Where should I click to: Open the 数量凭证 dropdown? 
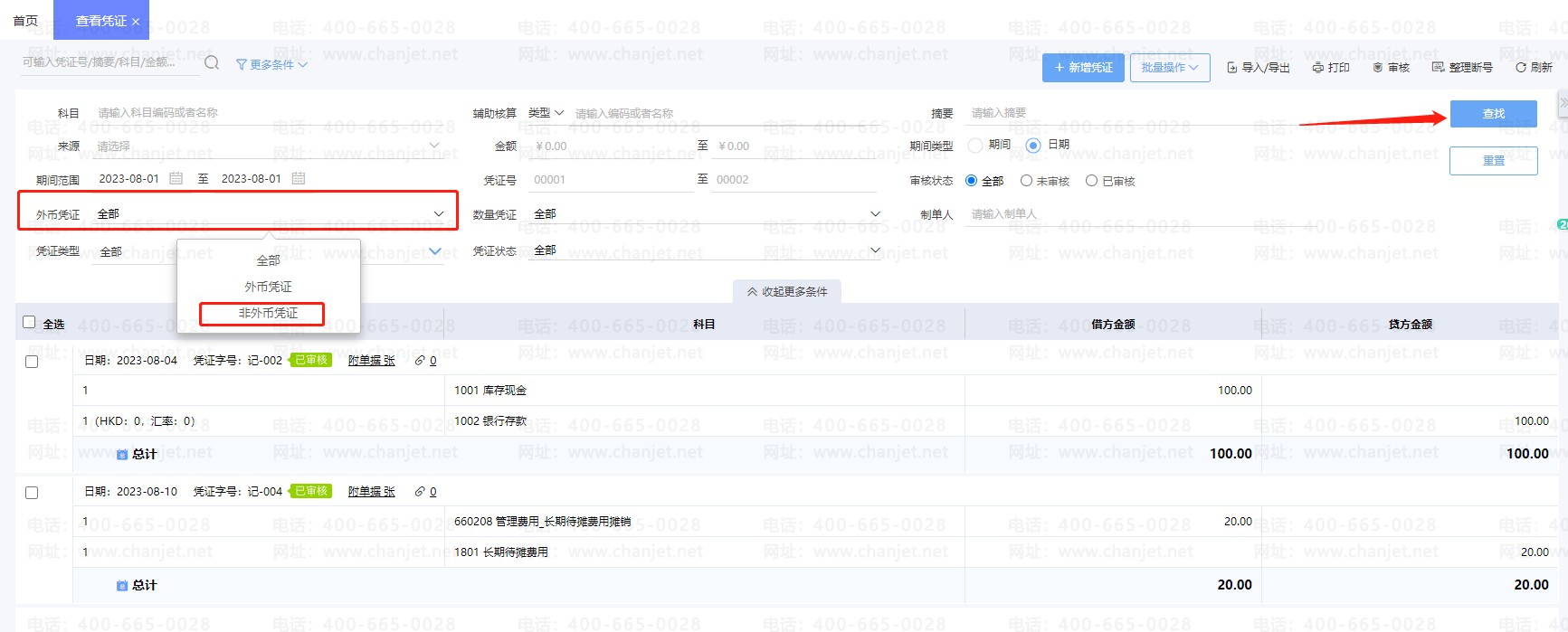tap(706, 214)
